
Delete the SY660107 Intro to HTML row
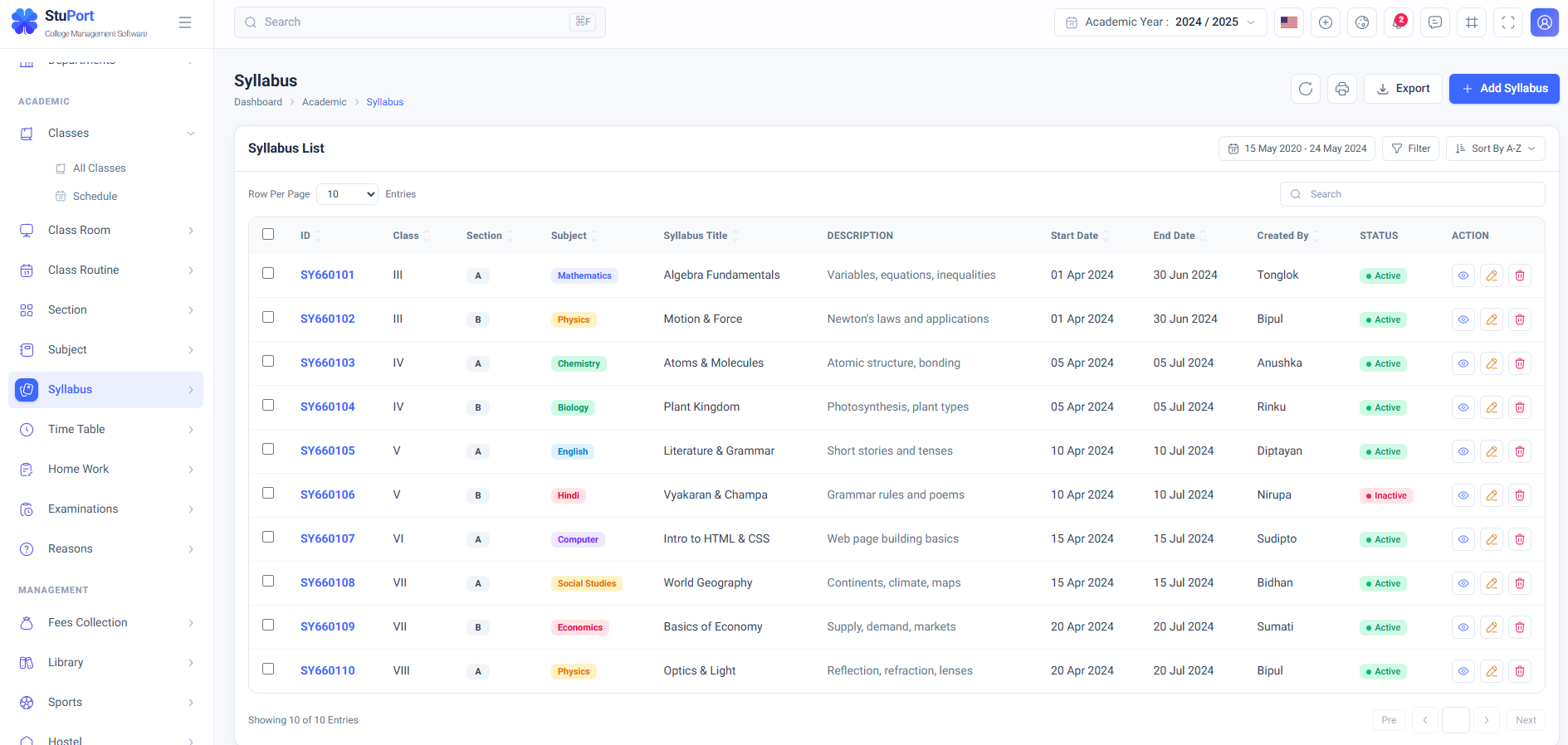(1520, 539)
